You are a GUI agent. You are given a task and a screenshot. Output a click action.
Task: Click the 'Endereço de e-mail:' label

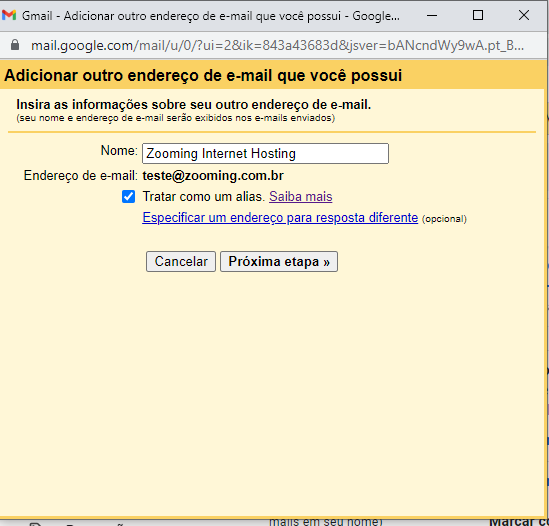pos(81,175)
